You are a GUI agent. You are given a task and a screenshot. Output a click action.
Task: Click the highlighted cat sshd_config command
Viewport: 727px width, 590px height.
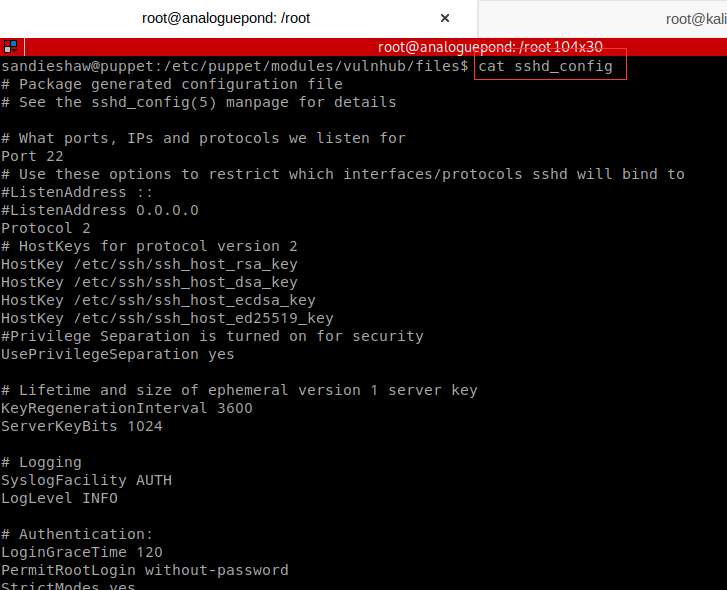coord(549,66)
